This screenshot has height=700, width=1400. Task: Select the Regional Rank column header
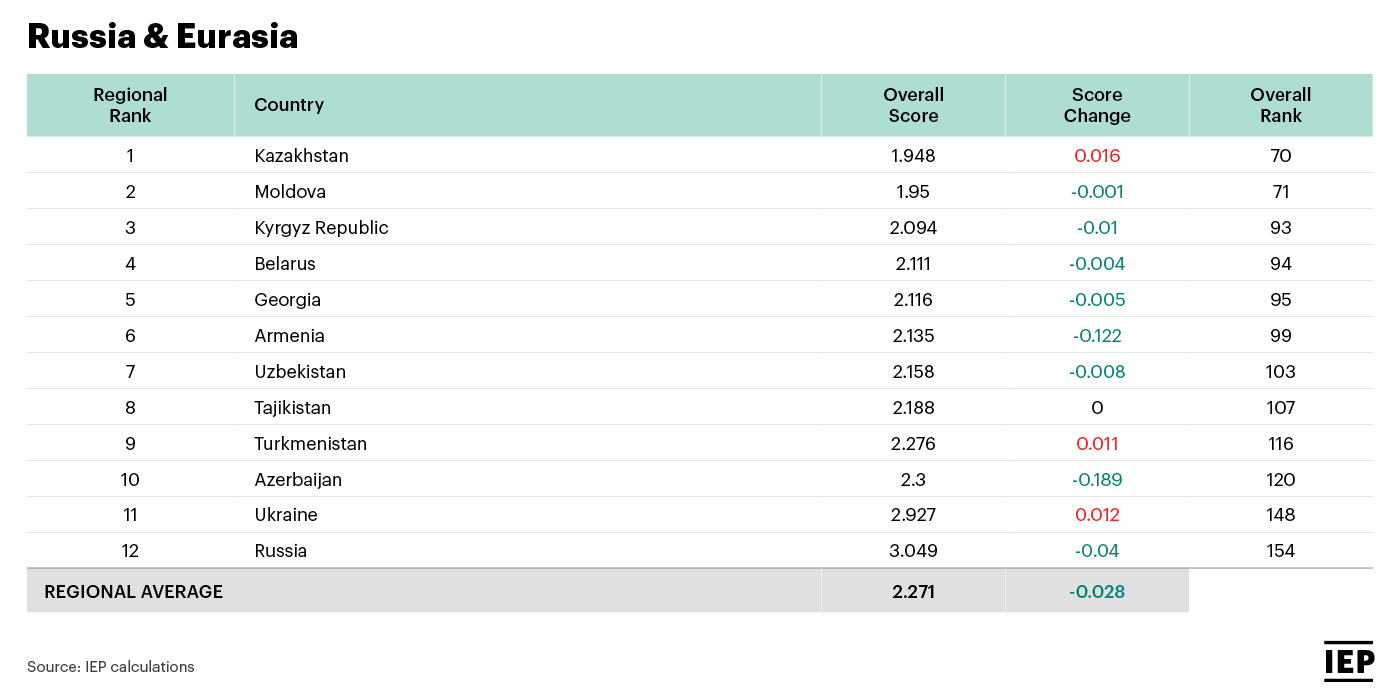[x=130, y=105]
